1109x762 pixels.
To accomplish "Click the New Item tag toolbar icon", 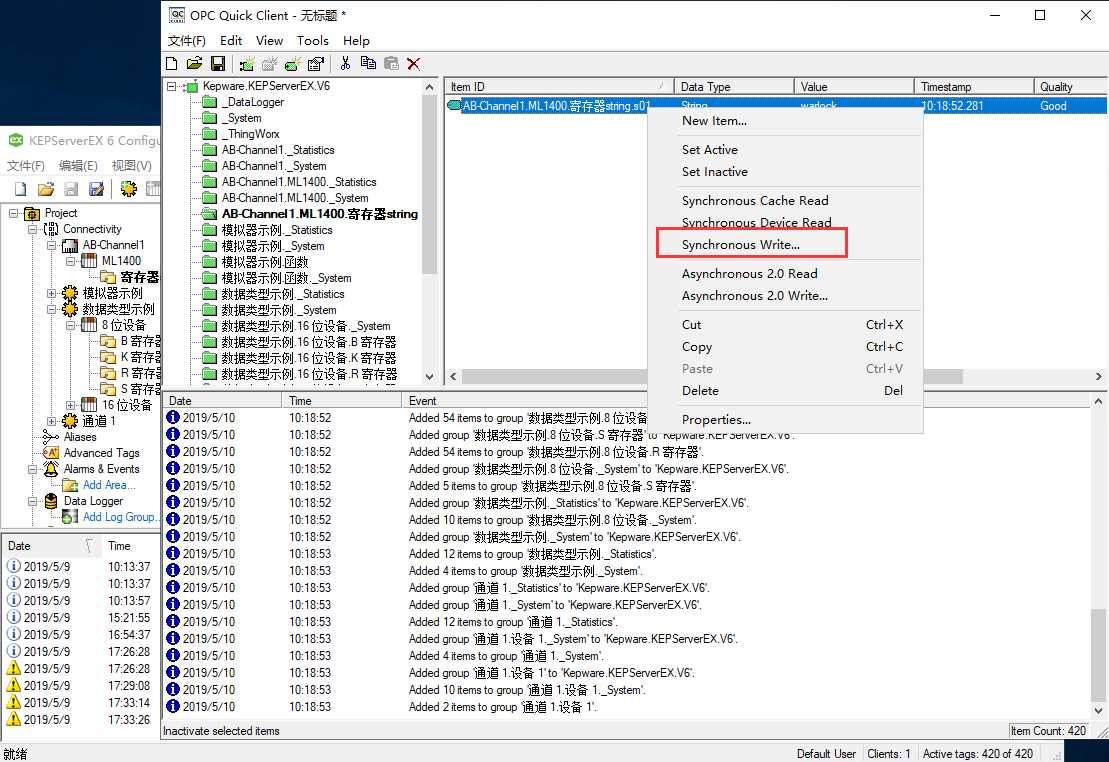I will click(292, 64).
